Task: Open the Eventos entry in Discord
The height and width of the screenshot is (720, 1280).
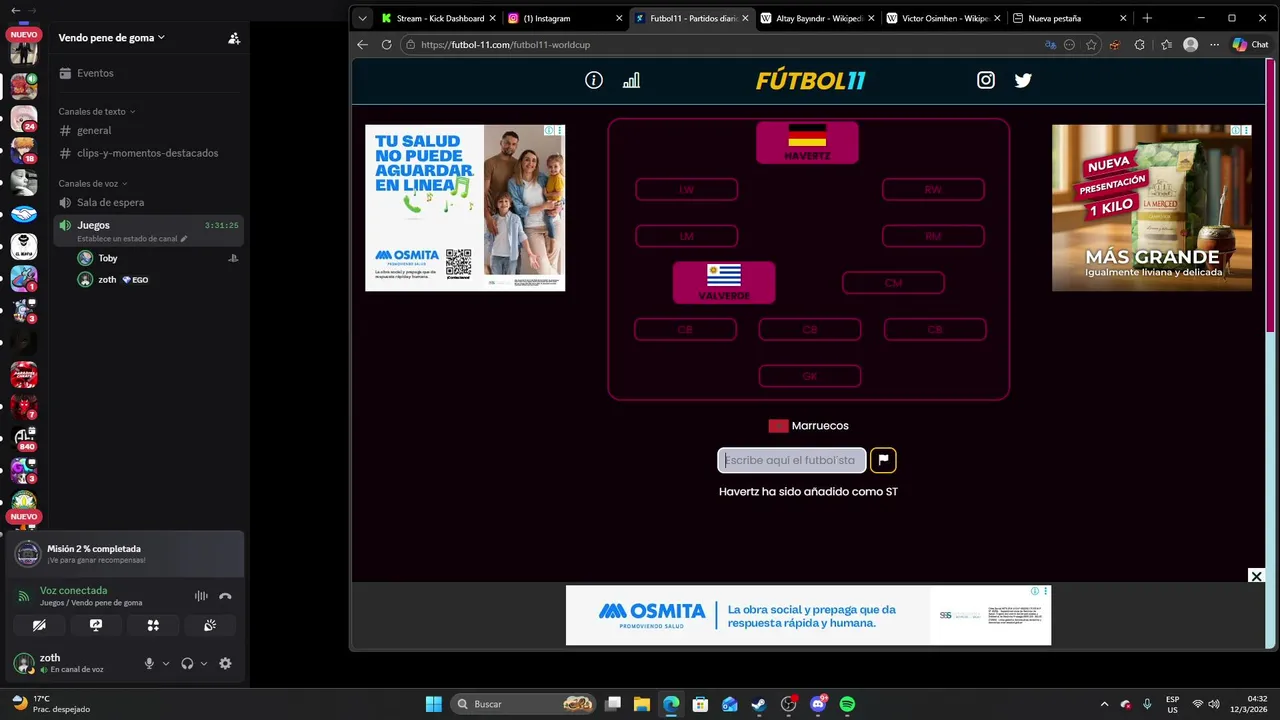Action: coord(149,73)
